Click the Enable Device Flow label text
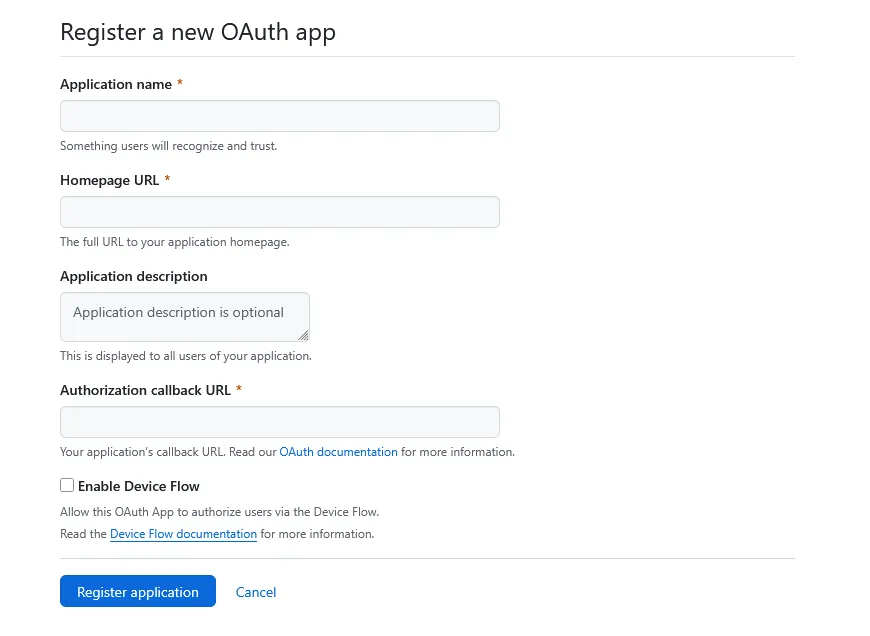The height and width of the screenshot is (636, 870). 139,486
